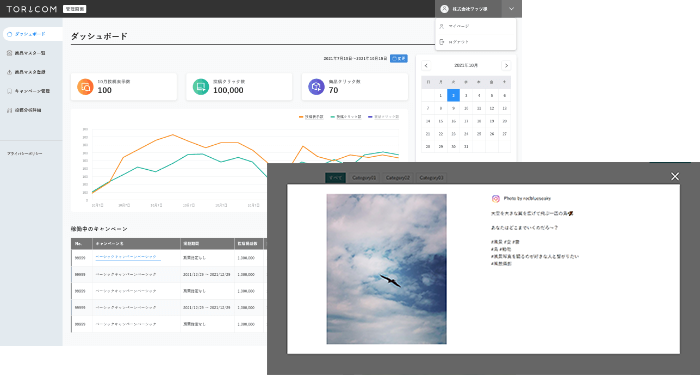The image size is (700, 375).
Task: Open the first campaign name link
Action: coord(126,257)
